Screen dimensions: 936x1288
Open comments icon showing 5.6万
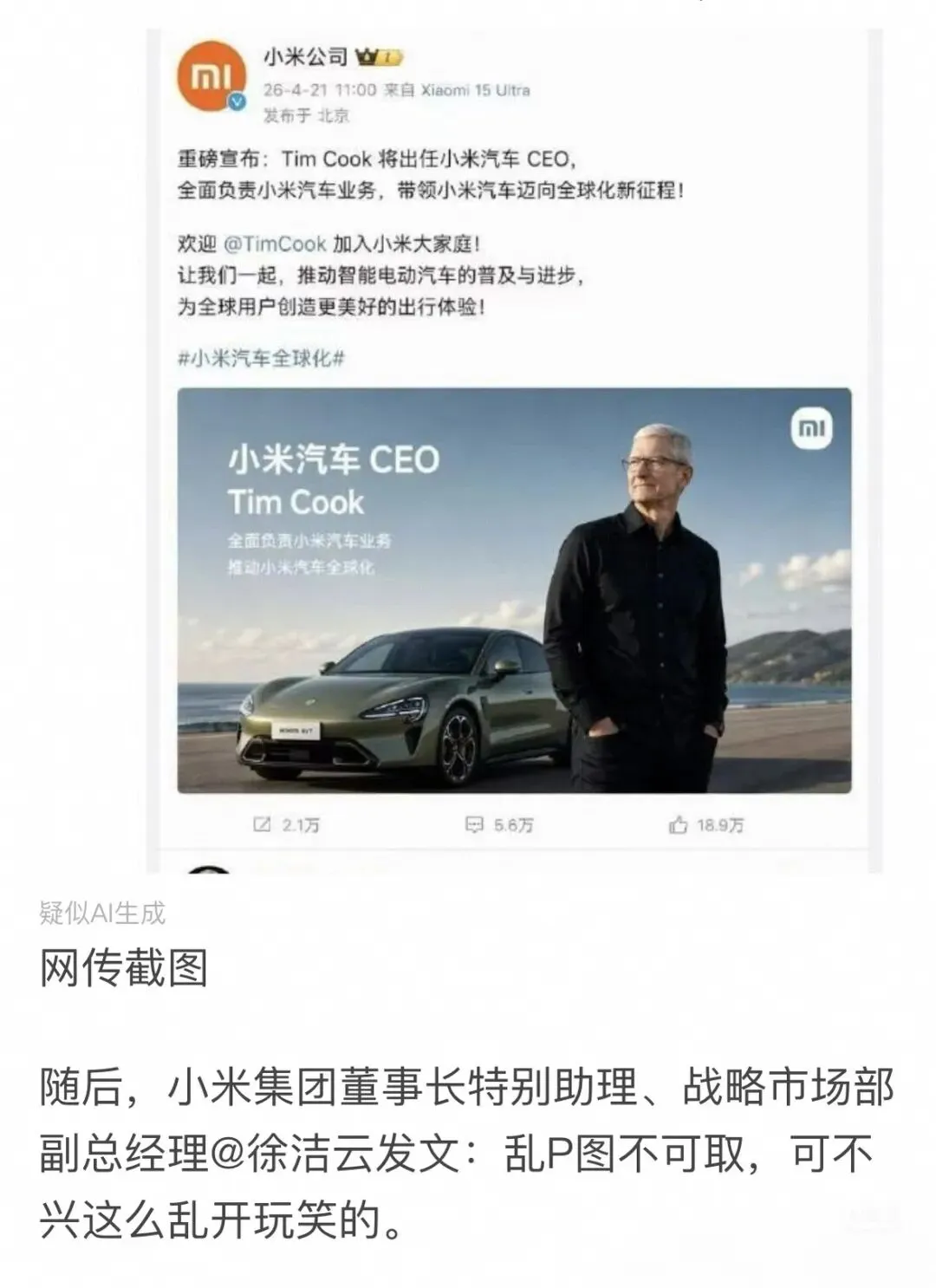[499, 824]
